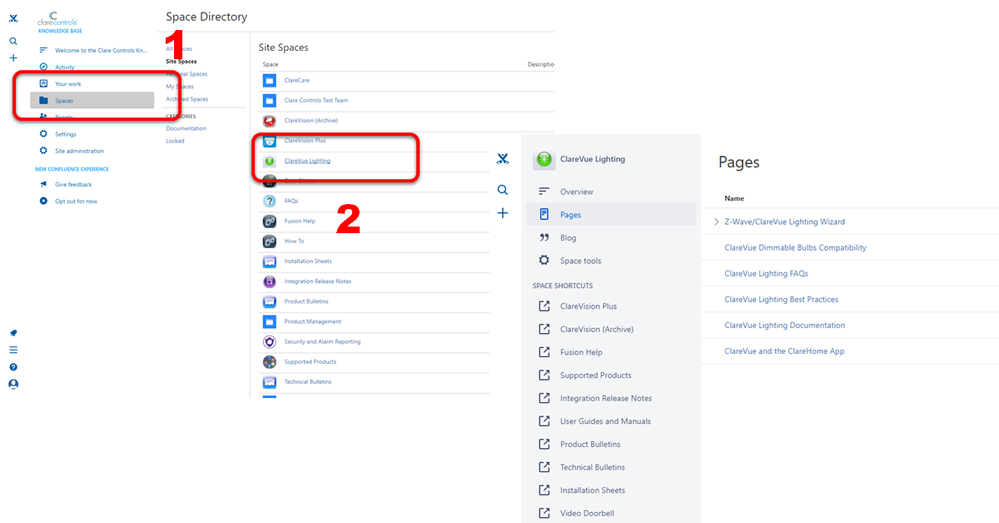Viewport: 999px width, 523px height.
Task: Click the compass icon next to Activity
Action: coord(43,67)
